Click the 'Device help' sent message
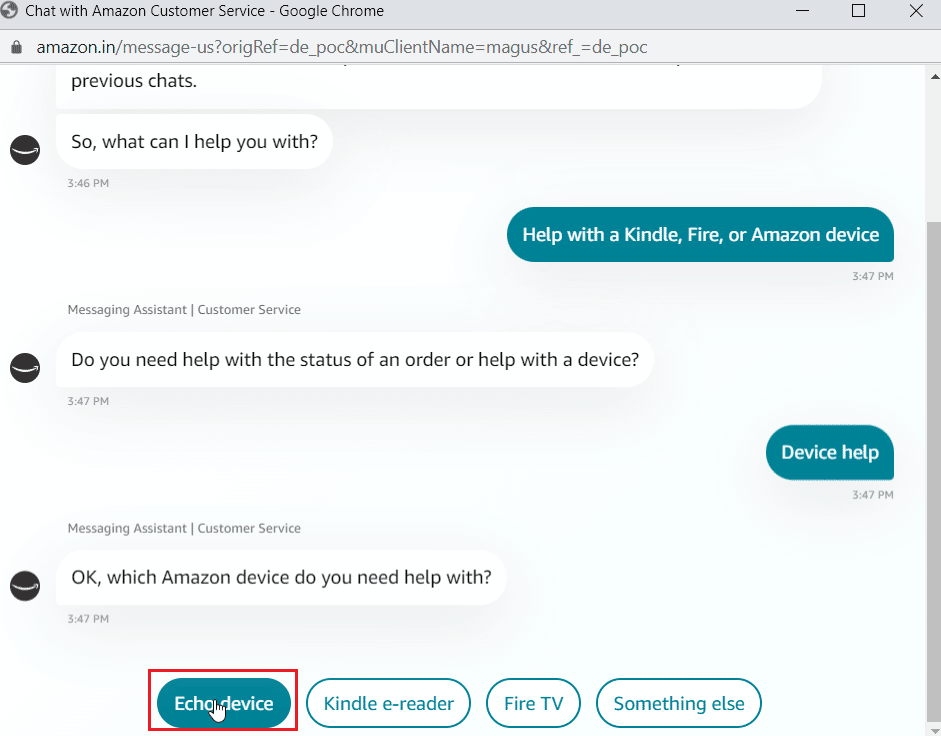This screenshot has width=941, height=736. coord(829,452)
